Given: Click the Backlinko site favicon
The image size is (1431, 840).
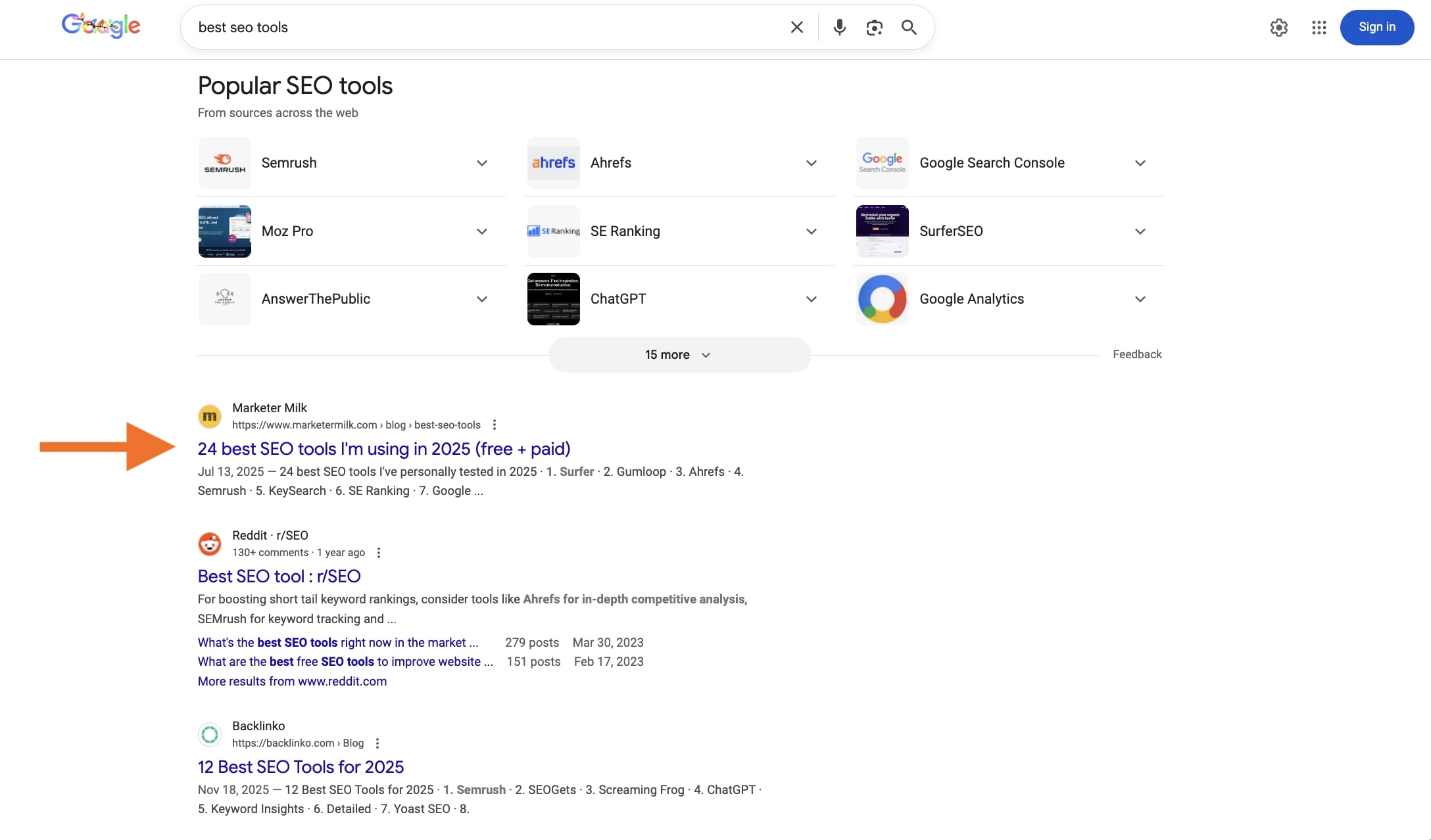Looking at the screenshot, I should click(x=209, y=734).
